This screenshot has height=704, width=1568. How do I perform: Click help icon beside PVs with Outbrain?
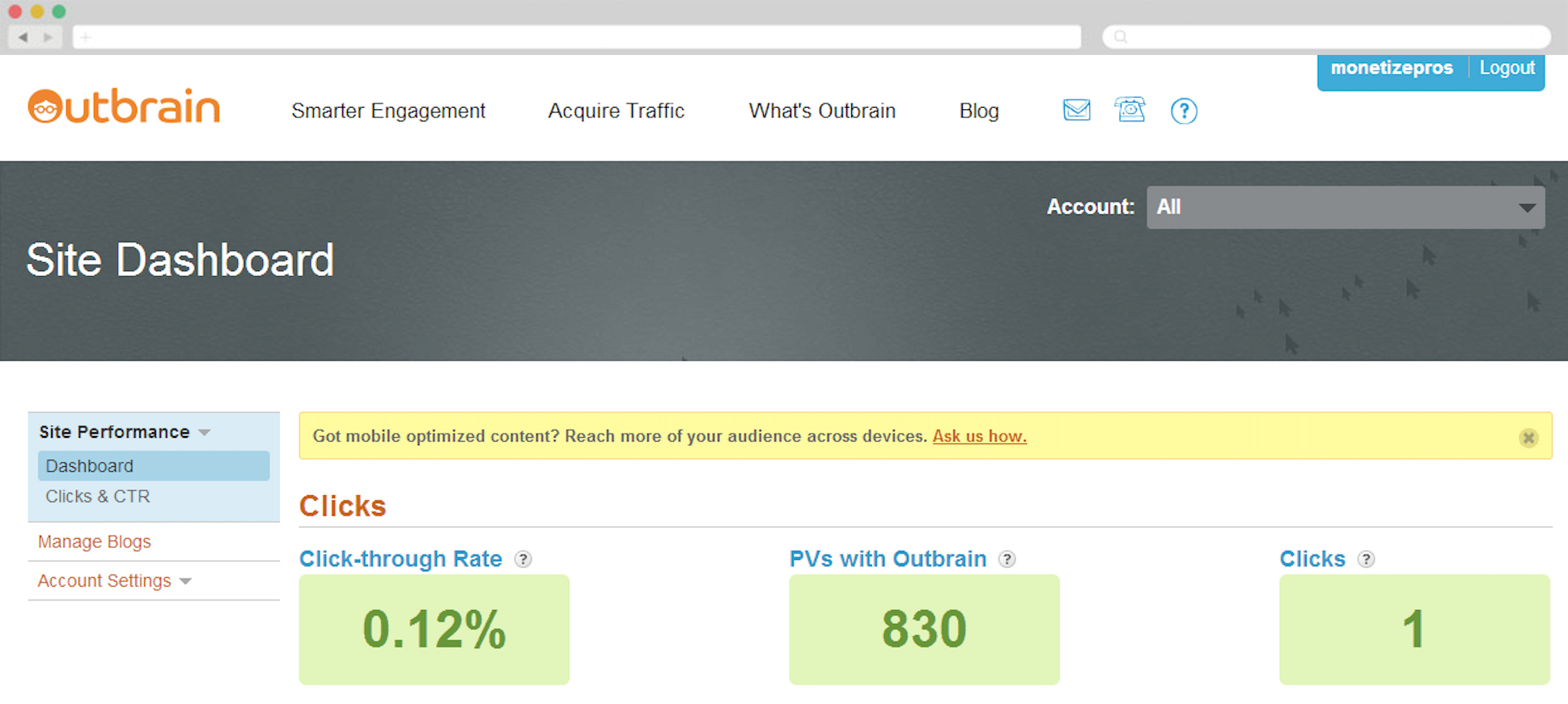coord(1006,559)
